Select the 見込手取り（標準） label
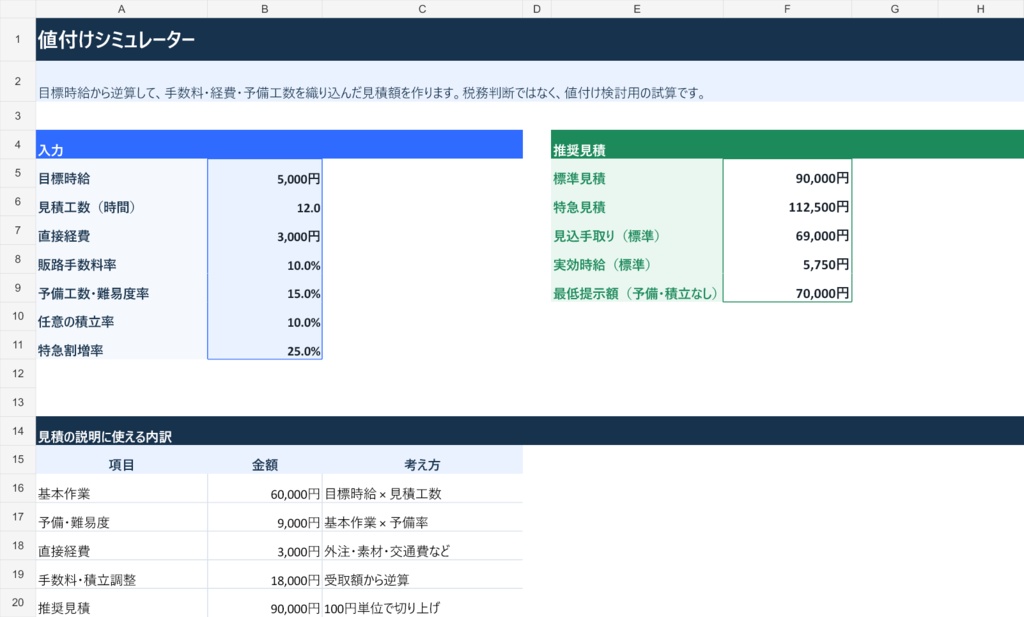1024x617 pixels. pos(637,230)
